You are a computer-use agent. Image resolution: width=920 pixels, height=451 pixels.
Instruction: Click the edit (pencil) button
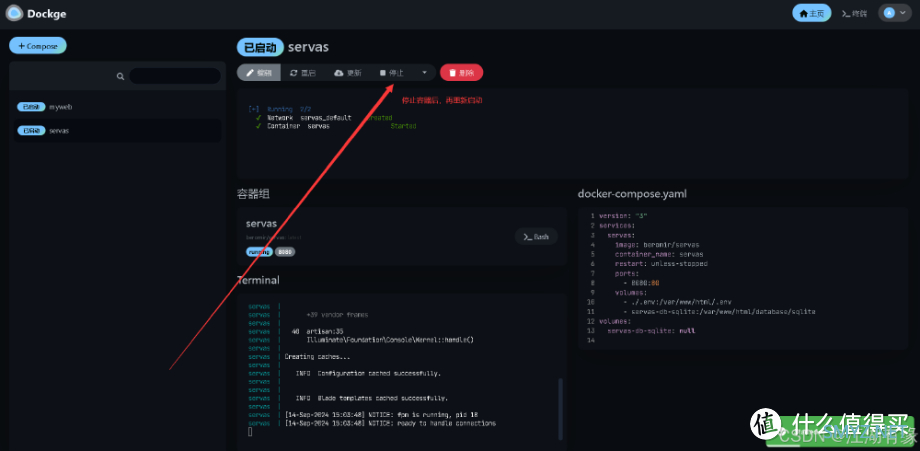pos(259,73)
